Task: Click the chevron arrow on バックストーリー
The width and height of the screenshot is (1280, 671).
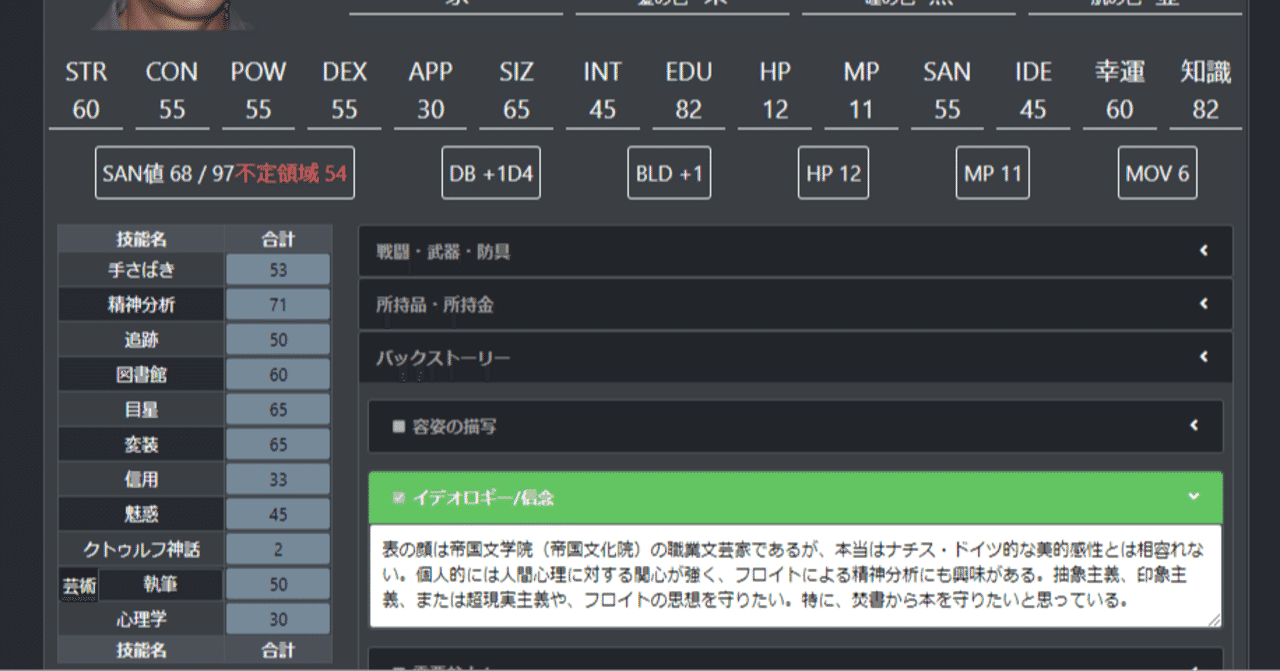Action: tap(1204, 357)
